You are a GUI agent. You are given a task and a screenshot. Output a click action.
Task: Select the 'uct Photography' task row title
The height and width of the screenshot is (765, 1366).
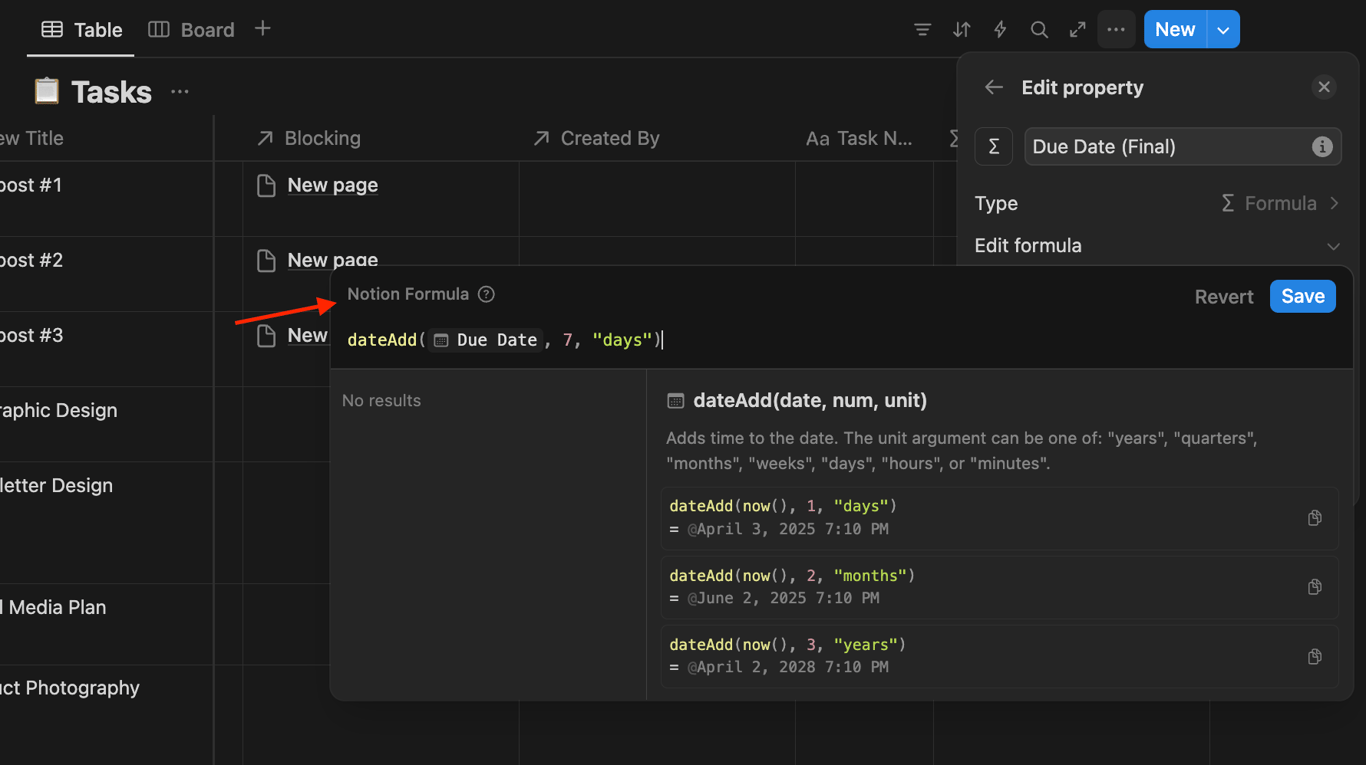pyautogui.click(x=69, y=688)
